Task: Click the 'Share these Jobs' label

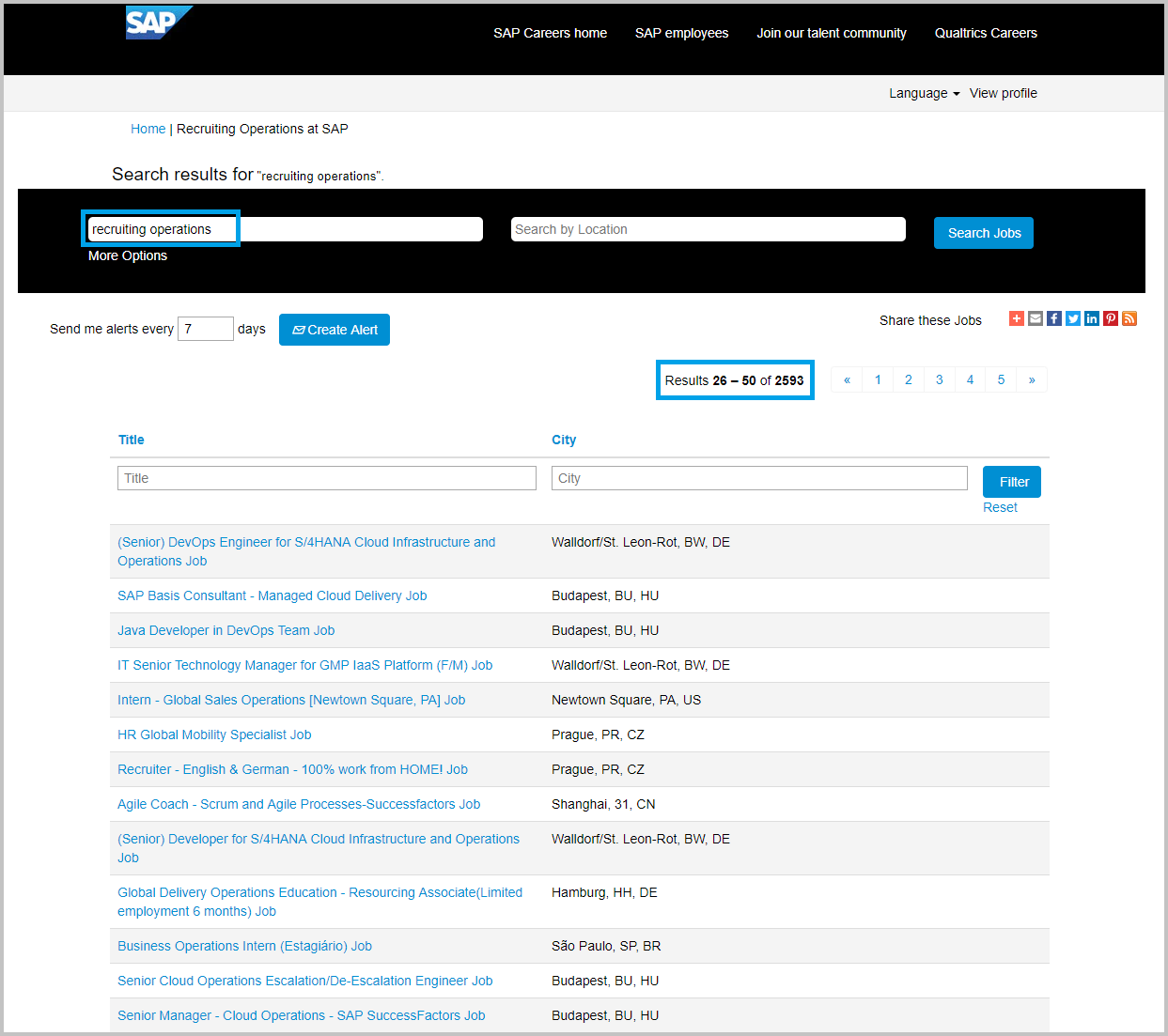Action: click(930, 320)
